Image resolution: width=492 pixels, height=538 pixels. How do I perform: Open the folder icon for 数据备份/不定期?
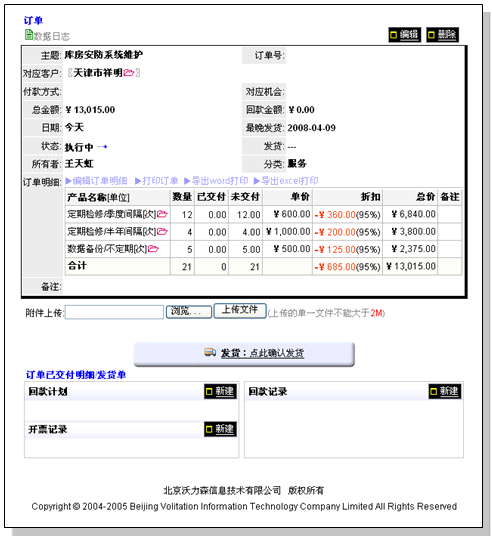153,249
